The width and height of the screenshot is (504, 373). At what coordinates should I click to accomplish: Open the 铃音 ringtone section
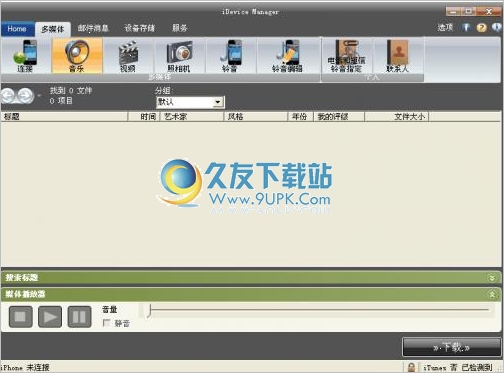click(231, 55)
